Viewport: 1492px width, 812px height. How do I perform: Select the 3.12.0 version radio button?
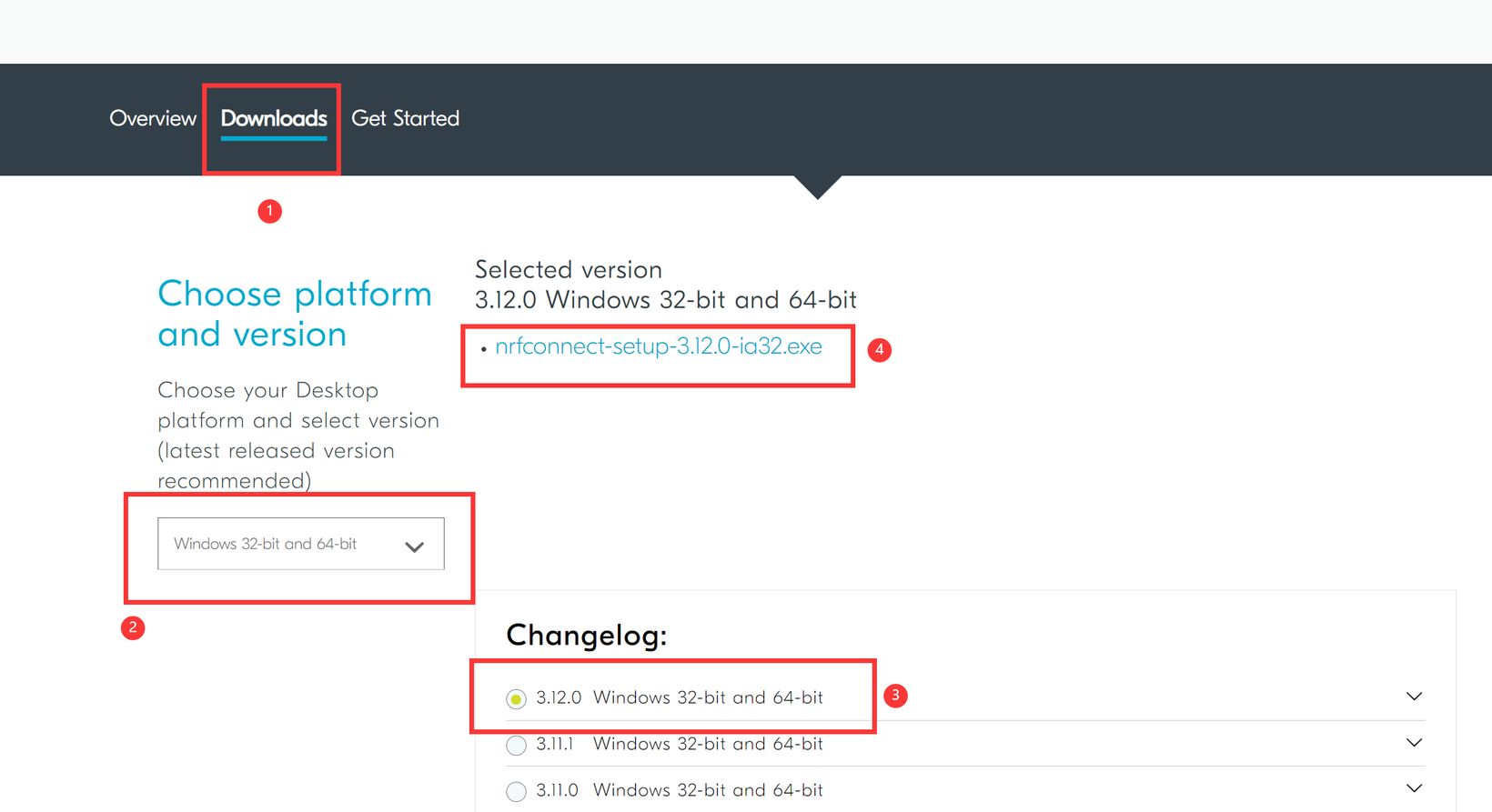[x=516, y=699]
